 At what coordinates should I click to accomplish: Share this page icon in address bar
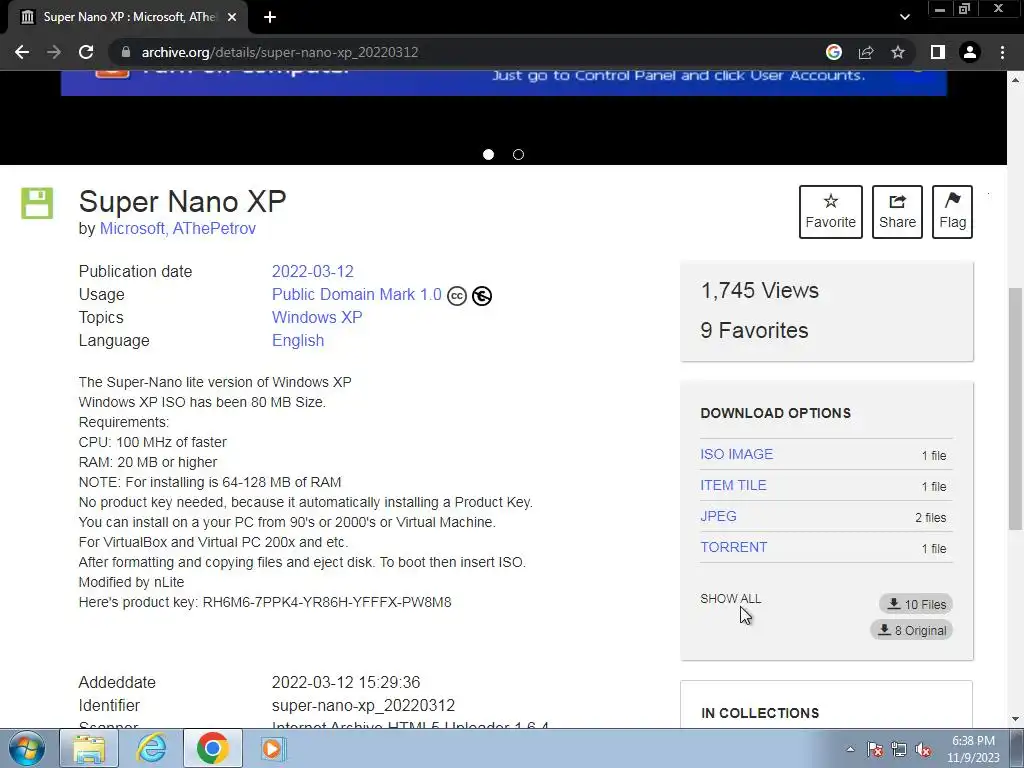(866, 52)
